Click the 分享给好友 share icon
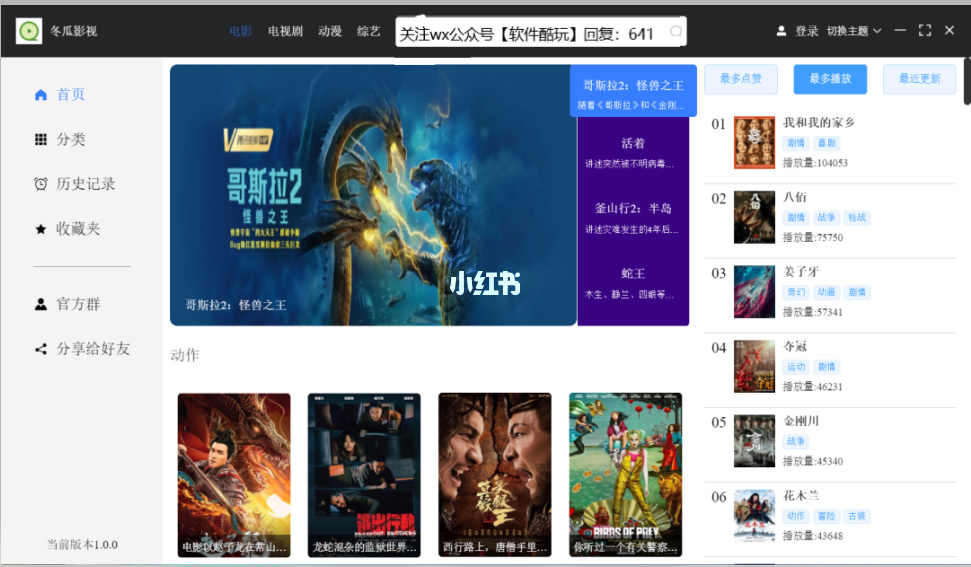The width and height of the screenshot is (971, 567). point(41,349)
